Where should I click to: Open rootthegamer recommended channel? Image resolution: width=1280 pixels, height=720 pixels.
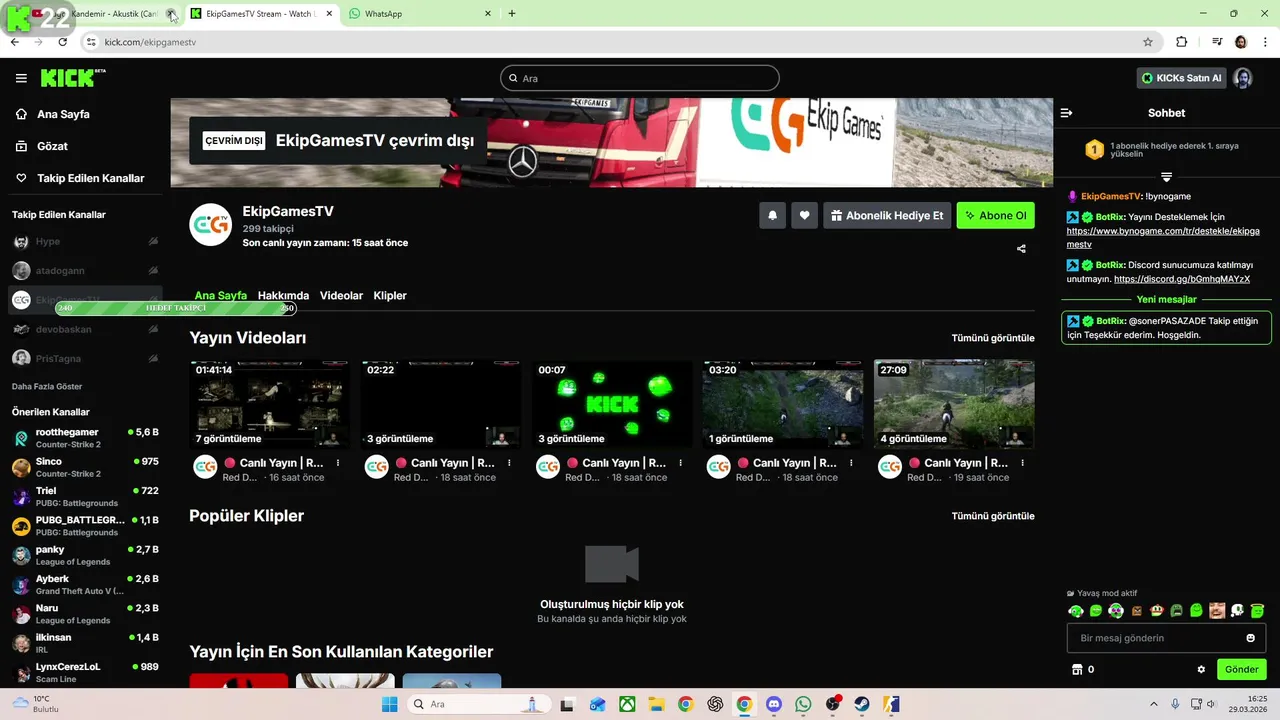[85, 438]
